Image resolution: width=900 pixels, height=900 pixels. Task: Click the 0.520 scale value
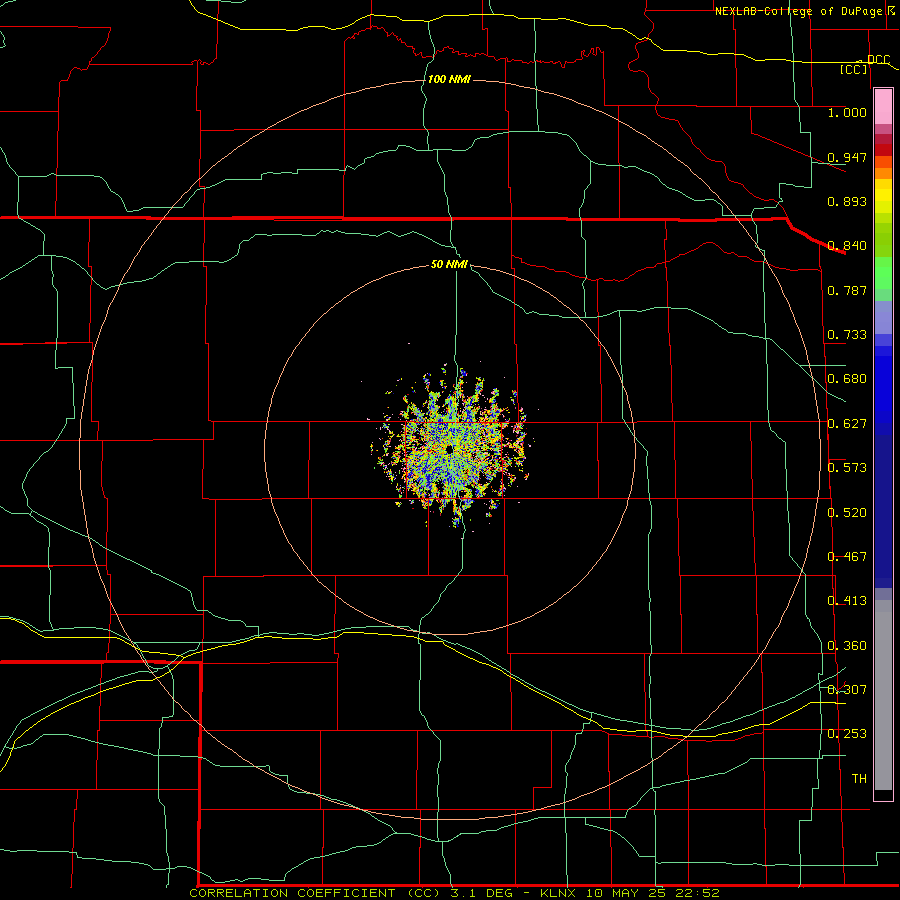847,513
